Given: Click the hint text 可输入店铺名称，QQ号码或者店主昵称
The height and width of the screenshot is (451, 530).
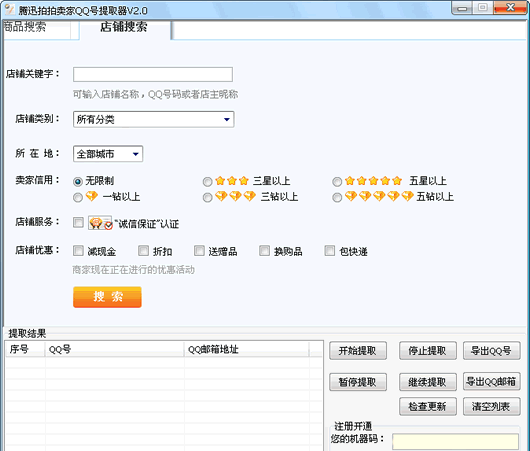Looking at the screenshot, I should coord(155,94).
